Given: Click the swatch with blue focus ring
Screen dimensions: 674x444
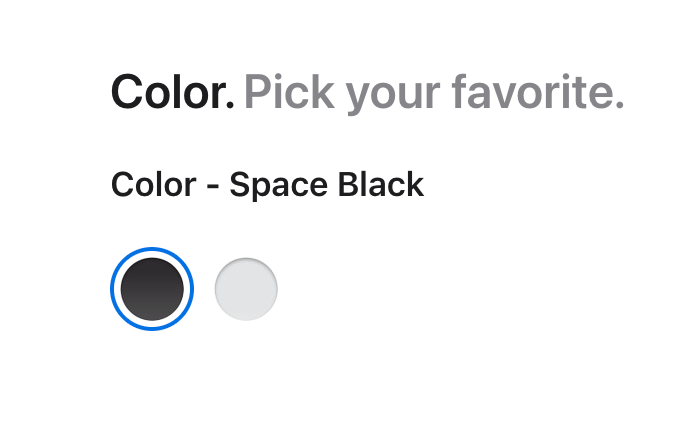Looking at the screenshot, I should (152, 289).
